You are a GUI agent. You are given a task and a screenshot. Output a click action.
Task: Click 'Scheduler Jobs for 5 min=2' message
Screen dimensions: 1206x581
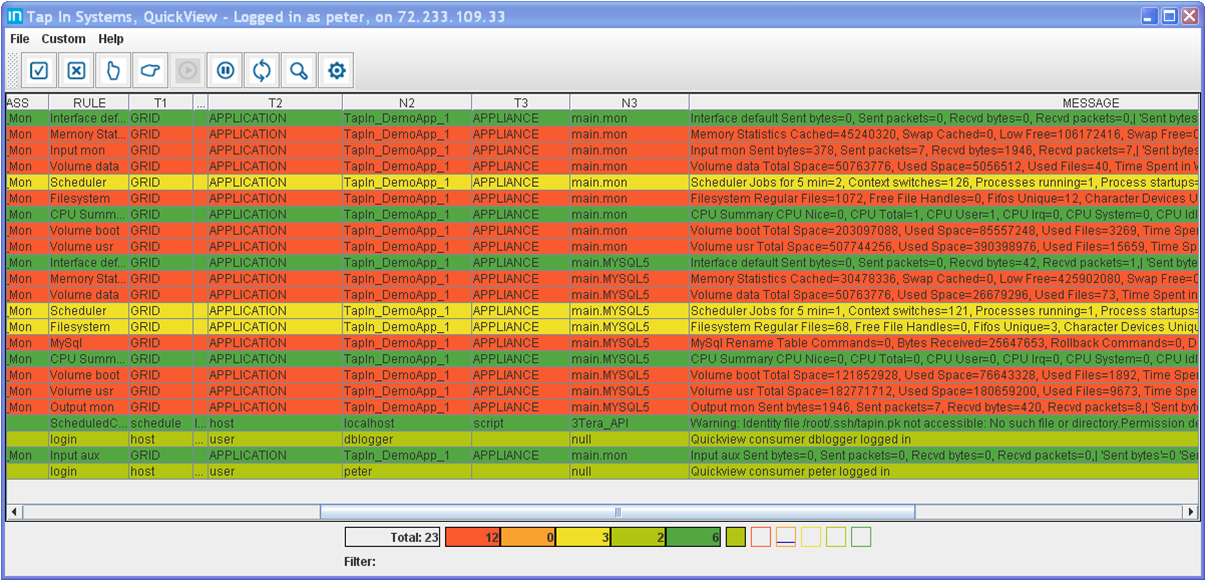click(x=943, y=182)
